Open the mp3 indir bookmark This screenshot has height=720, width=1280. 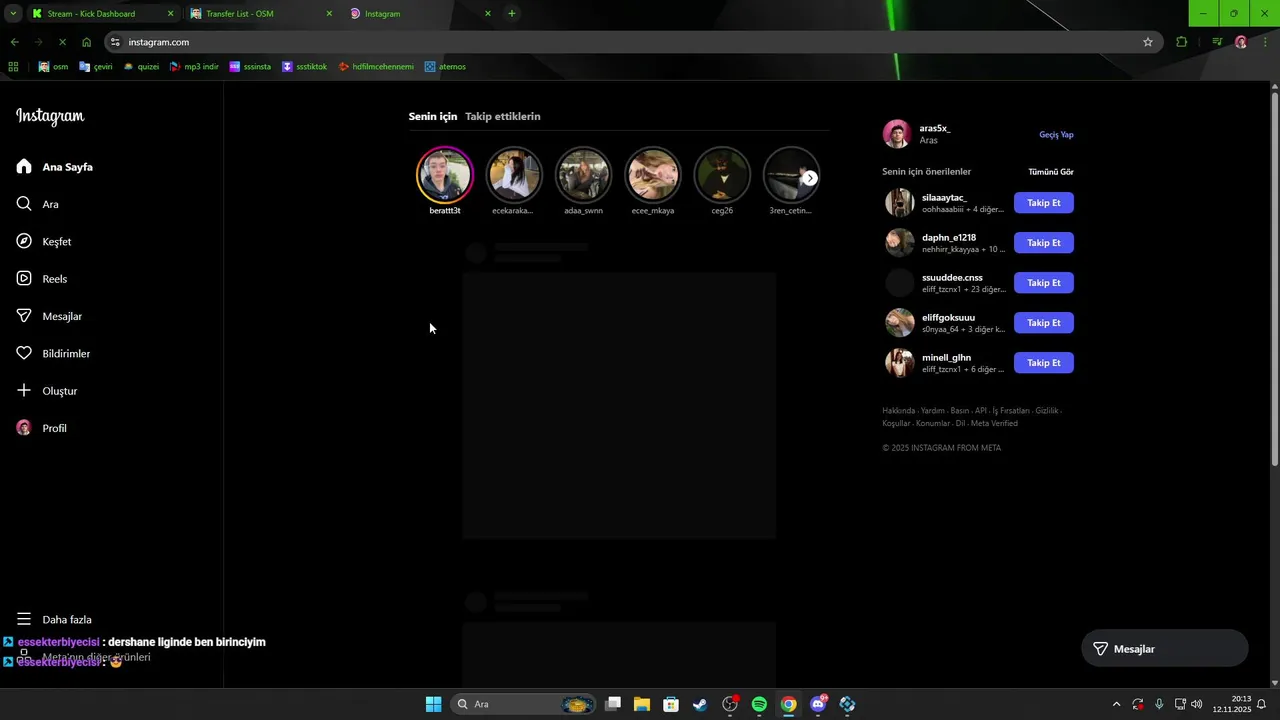coord(194,67)
